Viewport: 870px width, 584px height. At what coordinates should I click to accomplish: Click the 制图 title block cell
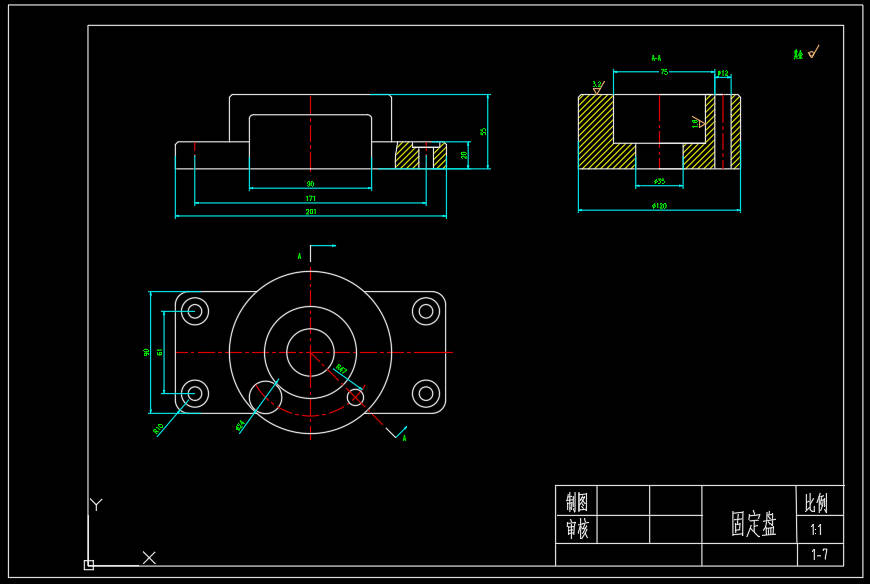click(x=576, y=502)
